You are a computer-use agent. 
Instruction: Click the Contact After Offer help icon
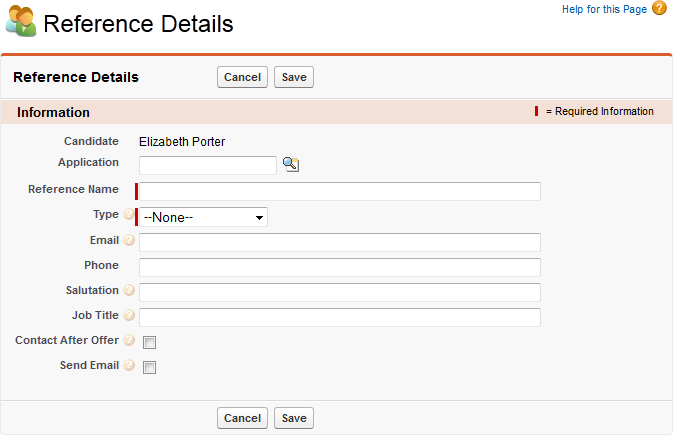pyautogui.click(x=128, y=341)
